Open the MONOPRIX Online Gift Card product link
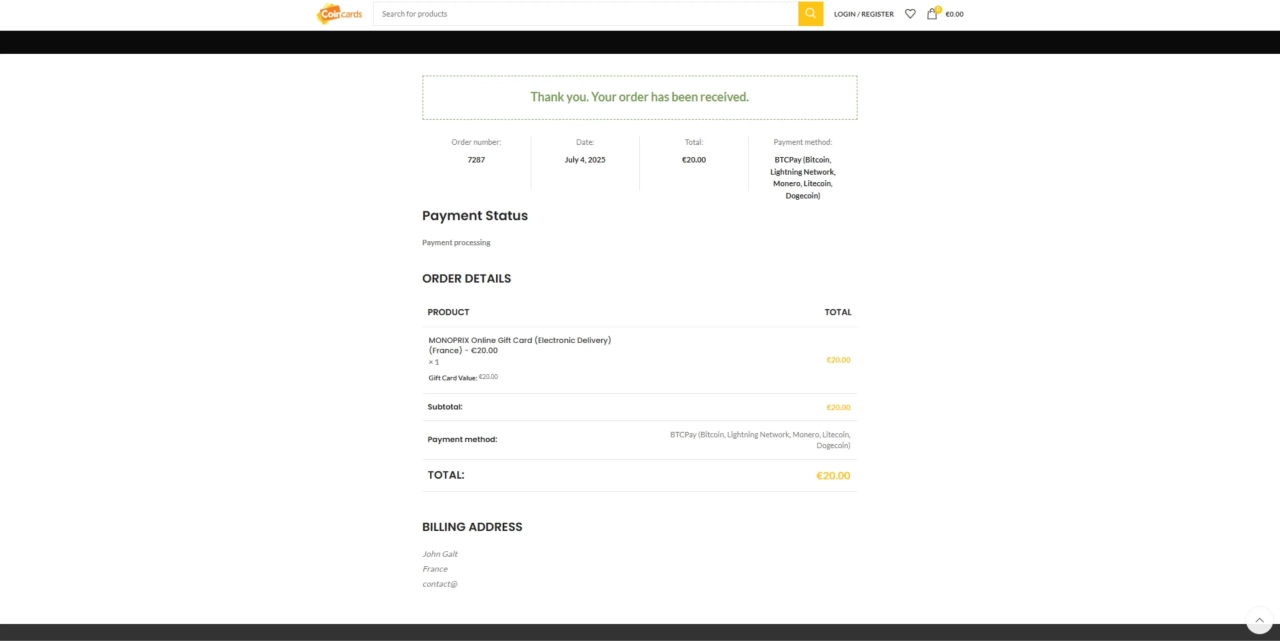This screenshot has height=641, width=1280. pyautogui.click(x=519, y=345)
